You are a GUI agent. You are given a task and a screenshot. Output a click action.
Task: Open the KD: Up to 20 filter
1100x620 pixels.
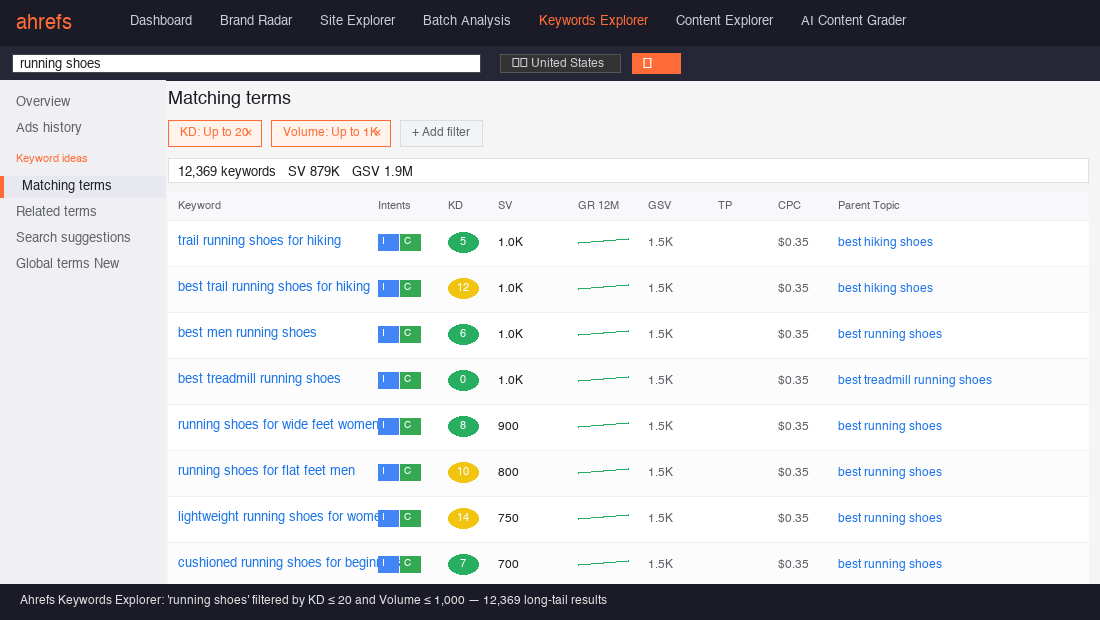point(215,133)
